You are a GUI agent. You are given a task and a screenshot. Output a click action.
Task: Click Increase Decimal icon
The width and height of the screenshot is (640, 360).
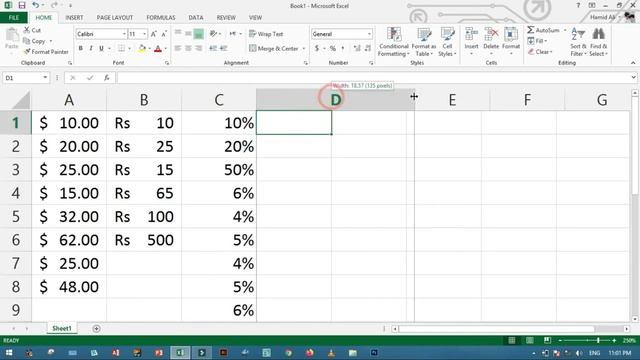tap(357, 49)
